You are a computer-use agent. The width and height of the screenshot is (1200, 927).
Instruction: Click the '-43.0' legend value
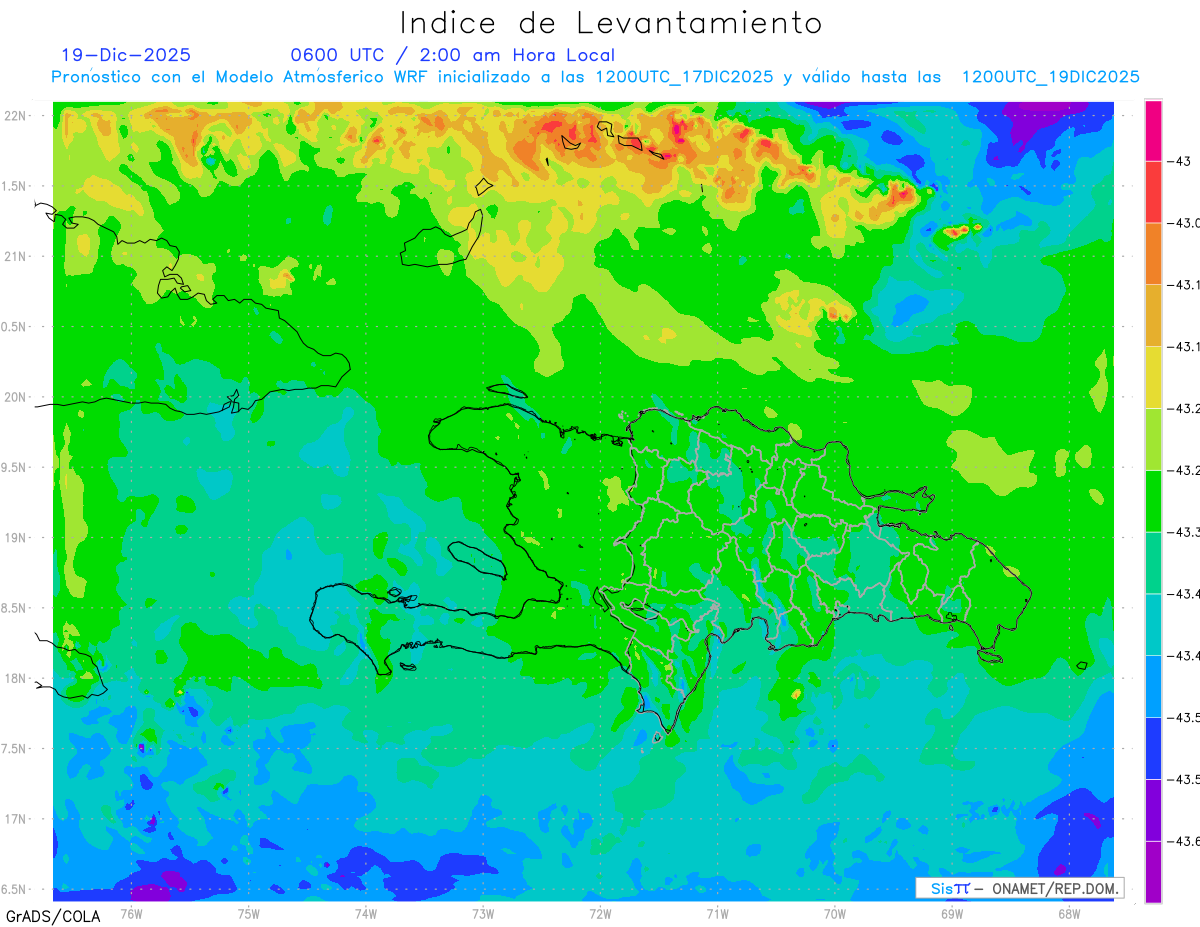click(x=1186, y=223)
